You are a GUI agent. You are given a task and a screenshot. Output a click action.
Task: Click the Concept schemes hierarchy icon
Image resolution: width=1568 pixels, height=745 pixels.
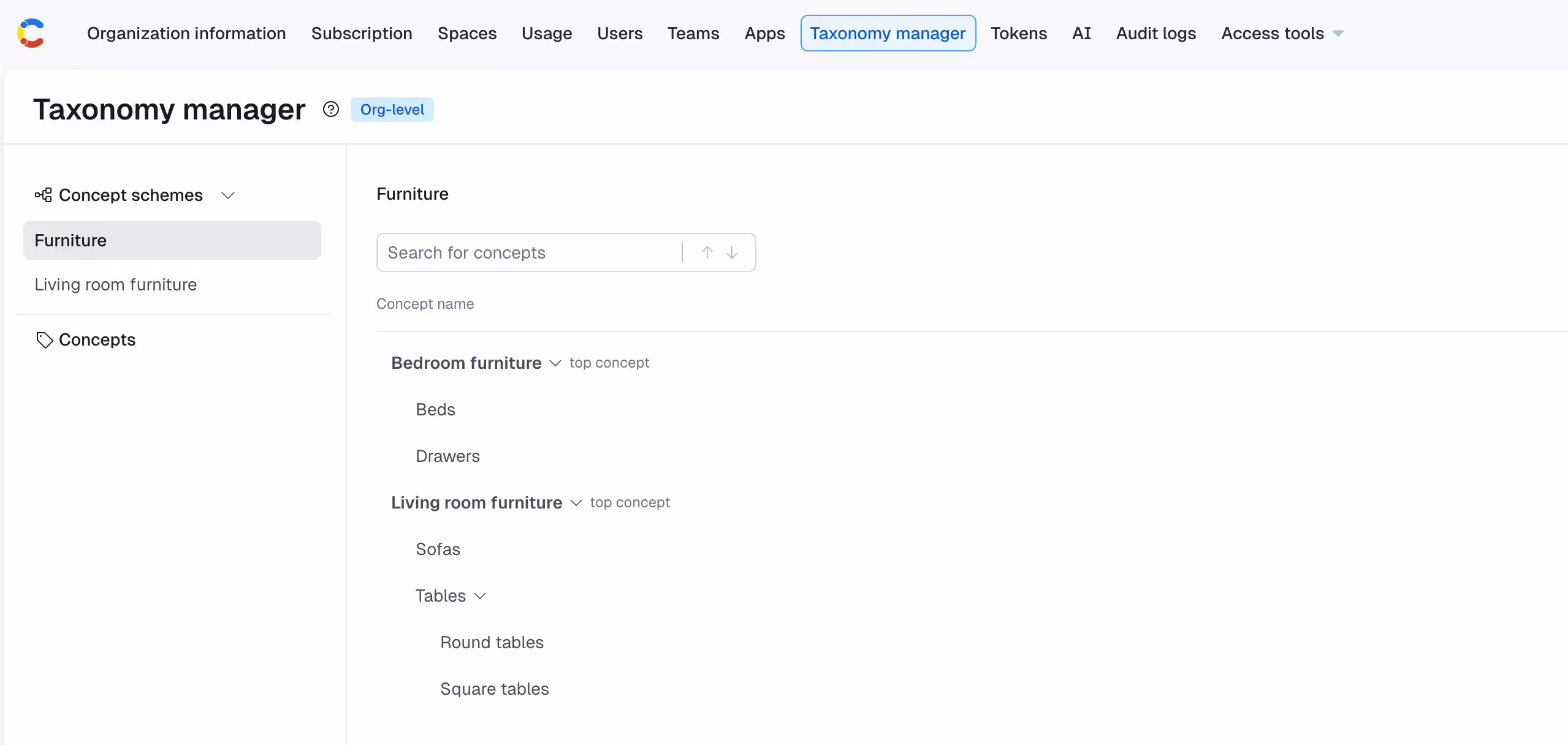44,195
